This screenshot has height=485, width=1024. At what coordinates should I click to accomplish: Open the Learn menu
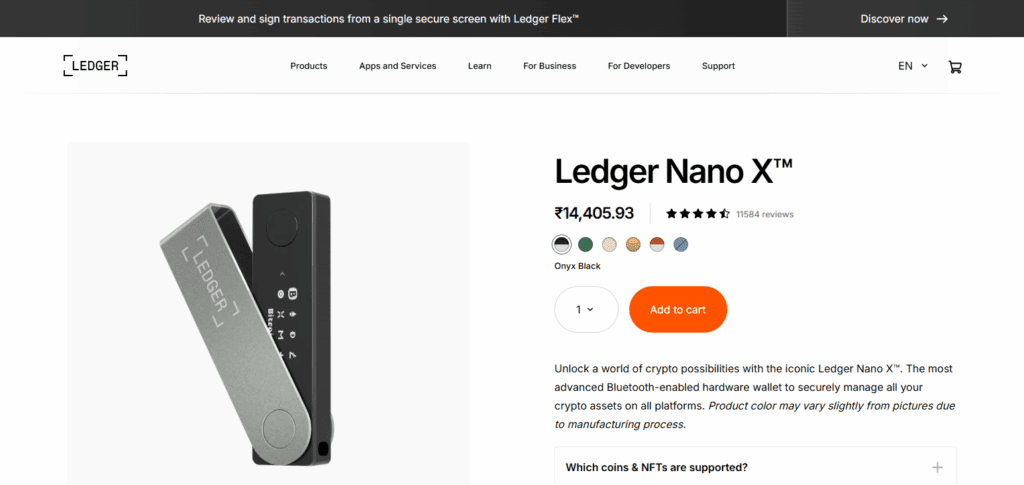pos(480,66)
